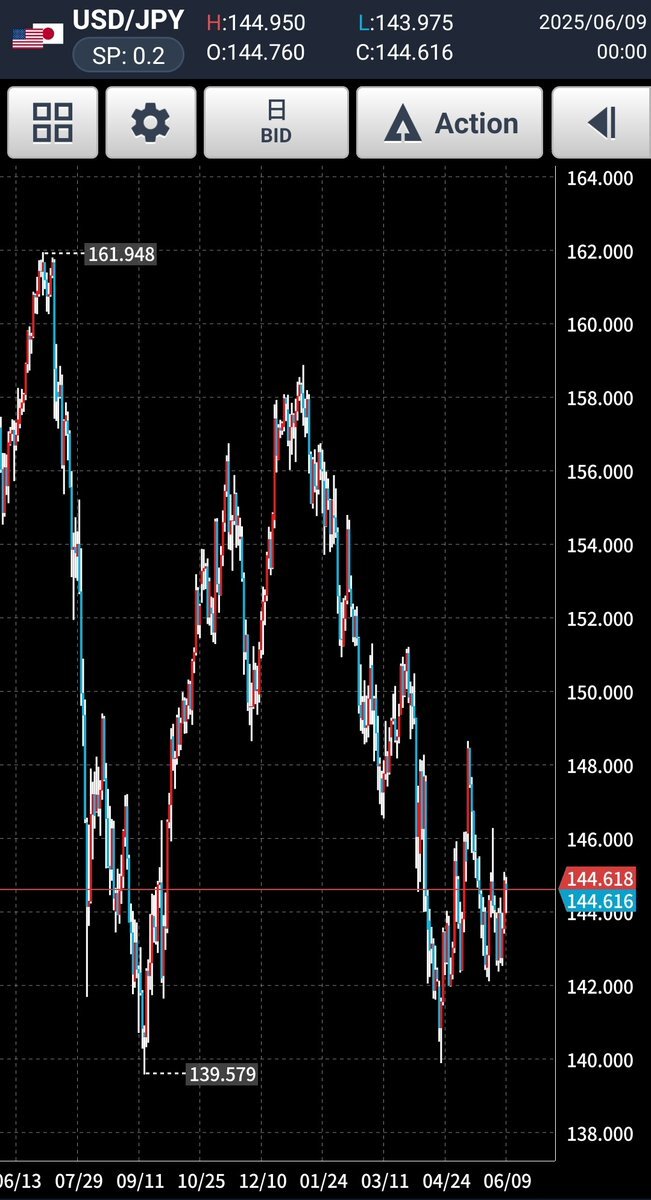Screen dimensions: 651x1200
Task: Click the 154.000 price axis label
Action: [x=598, y=545]
